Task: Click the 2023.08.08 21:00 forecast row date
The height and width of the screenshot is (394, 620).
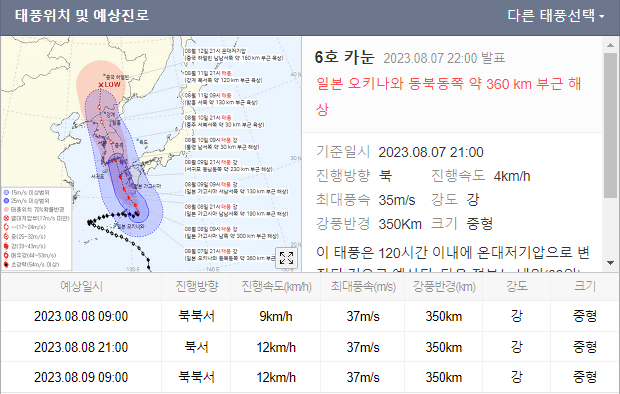Action: [81, 347]
